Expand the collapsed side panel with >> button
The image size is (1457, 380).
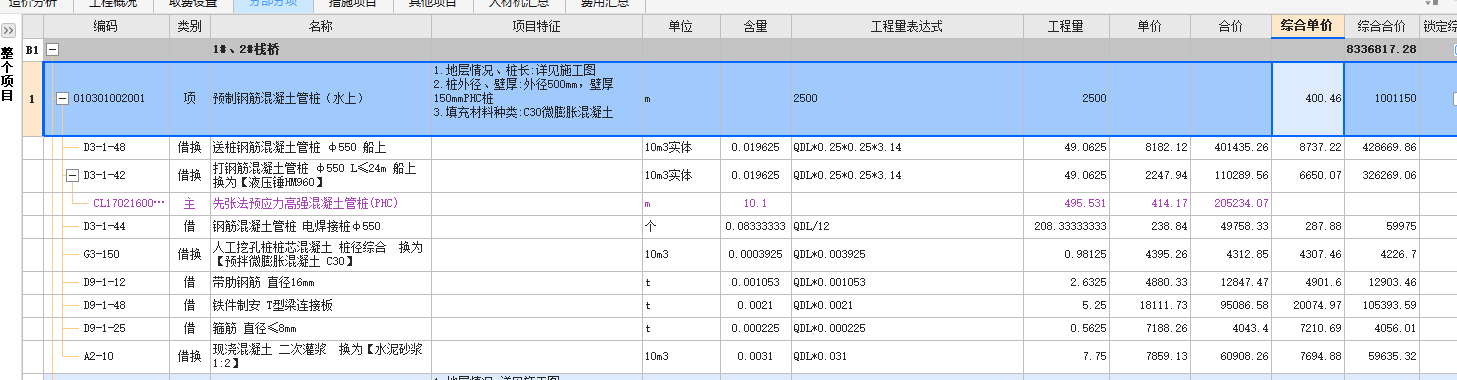click(8, 31)
